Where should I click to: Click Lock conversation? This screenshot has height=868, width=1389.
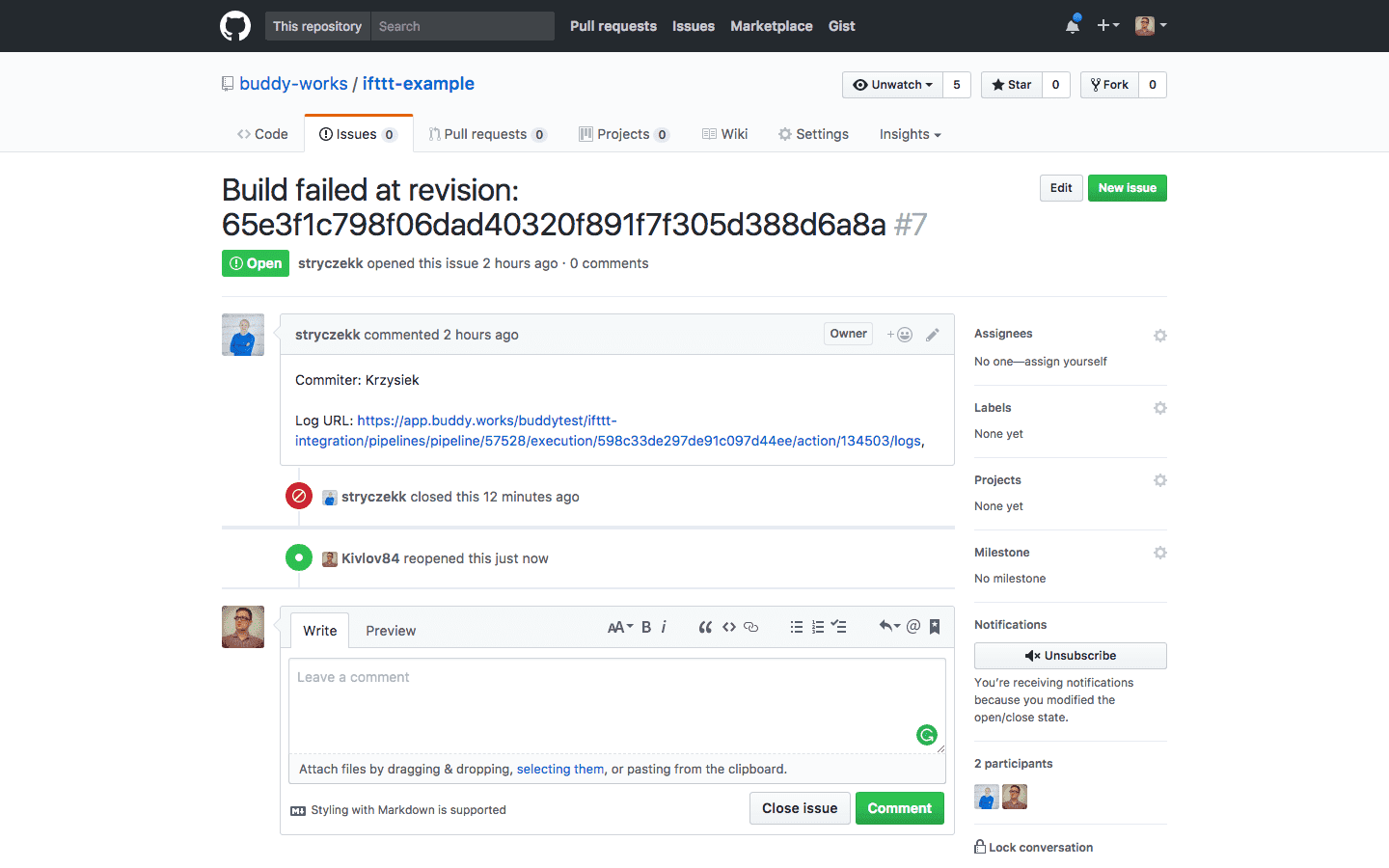click(x=1034, y=848)
